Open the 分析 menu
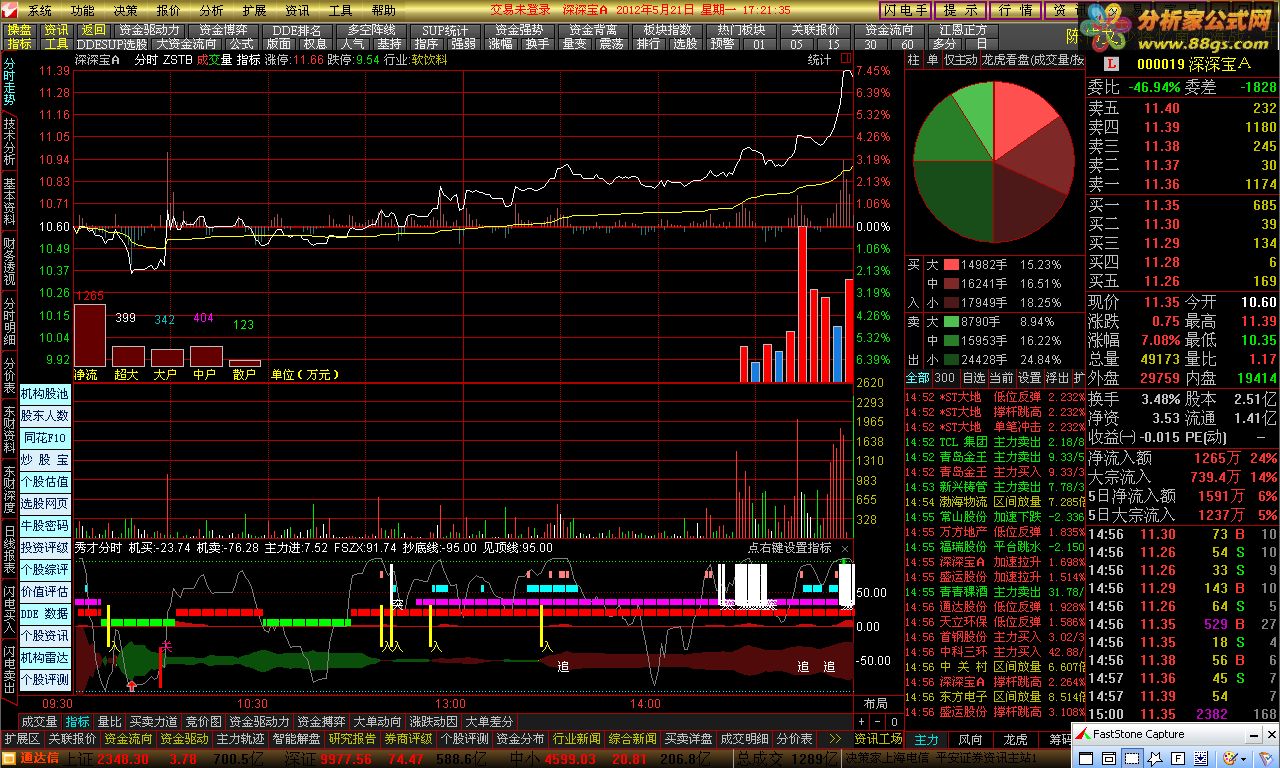This screenshot has height=768, width=1280. point(211,10)
